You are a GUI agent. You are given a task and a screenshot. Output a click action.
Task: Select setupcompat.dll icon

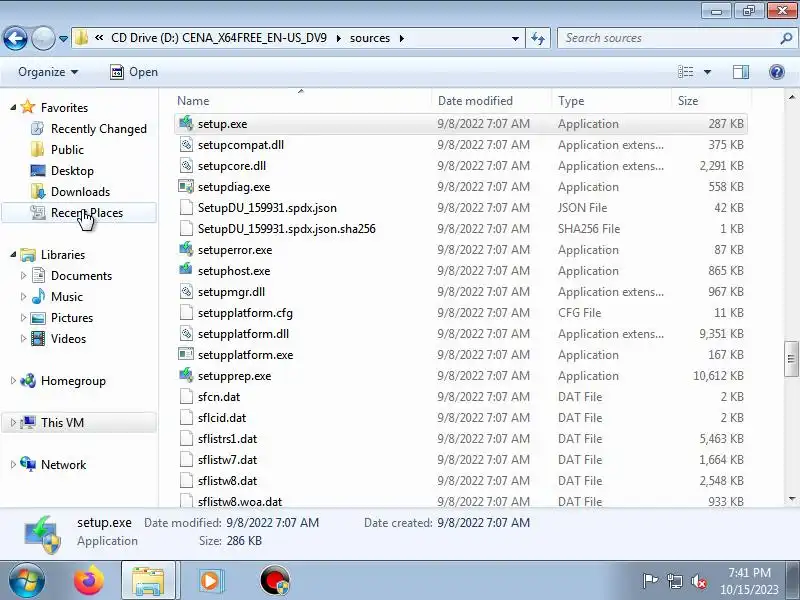click(x=186, y=144)
